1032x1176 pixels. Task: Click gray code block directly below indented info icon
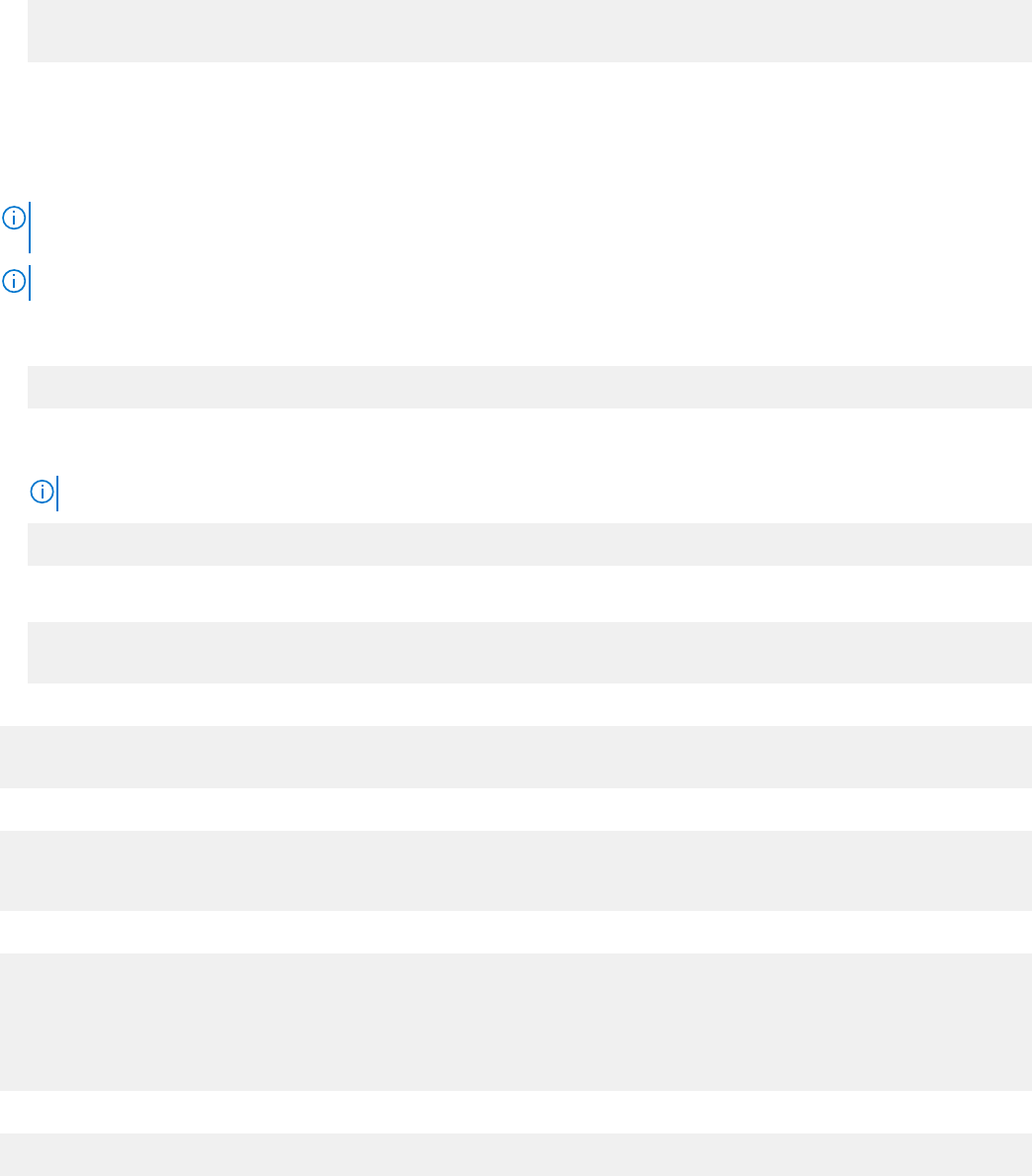click(530, 545)
